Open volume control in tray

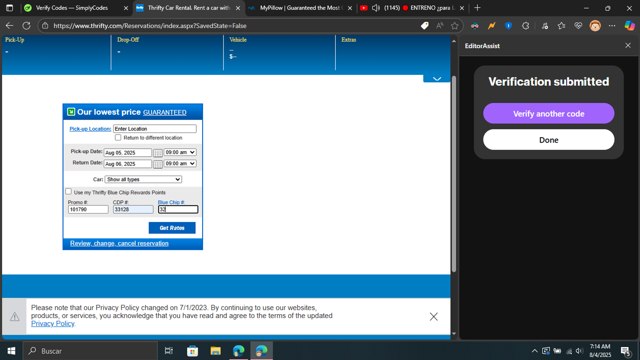pos(579,351)
